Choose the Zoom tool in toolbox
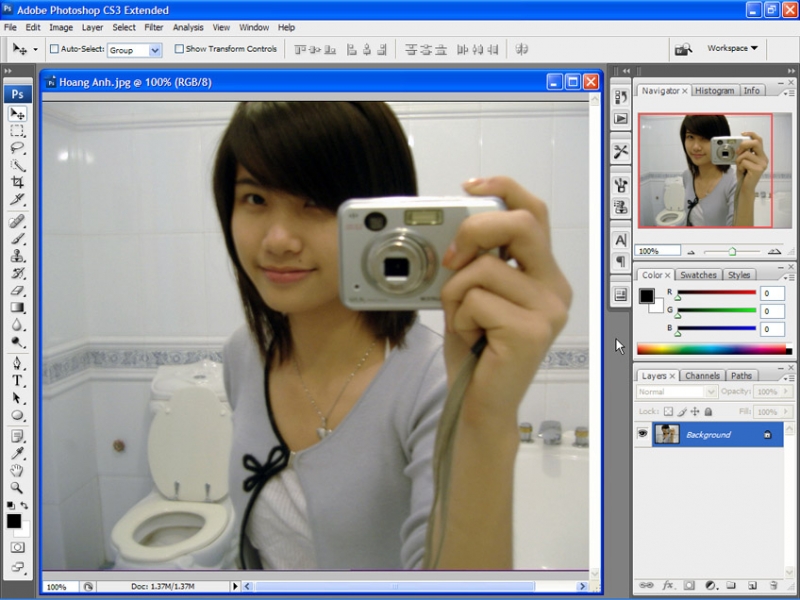800x600 pixels. [x=17, y=487]
